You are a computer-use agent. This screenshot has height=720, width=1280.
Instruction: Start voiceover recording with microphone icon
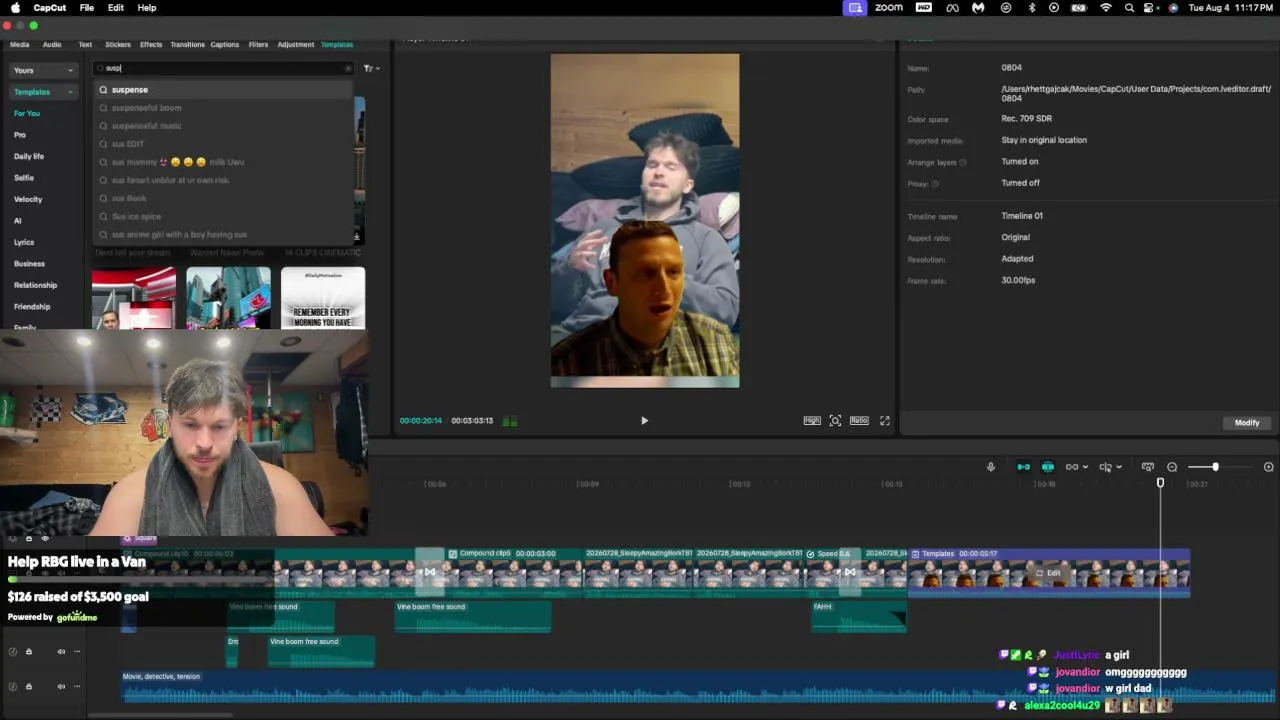click(x=991, y=467)
